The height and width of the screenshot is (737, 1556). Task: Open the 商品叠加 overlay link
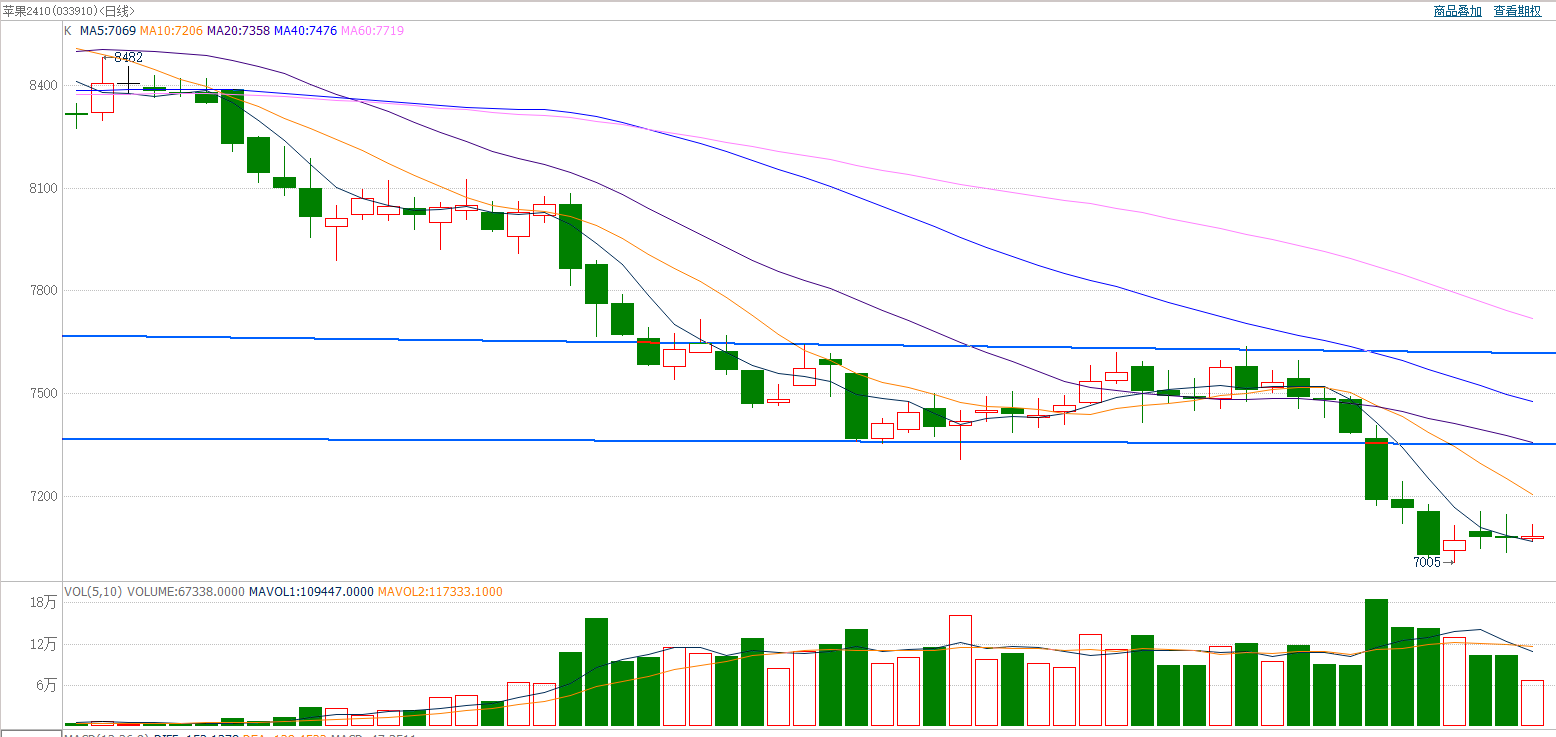[1457, 11]
